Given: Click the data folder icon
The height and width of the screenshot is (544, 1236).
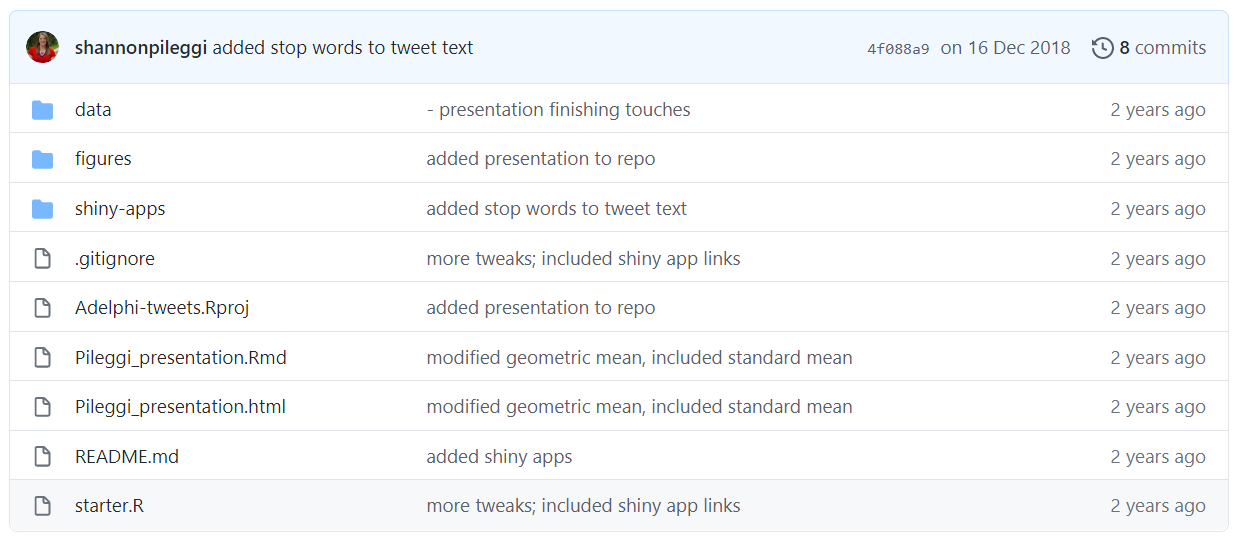Looking at the screenshot, I should [x=42, y=110].
